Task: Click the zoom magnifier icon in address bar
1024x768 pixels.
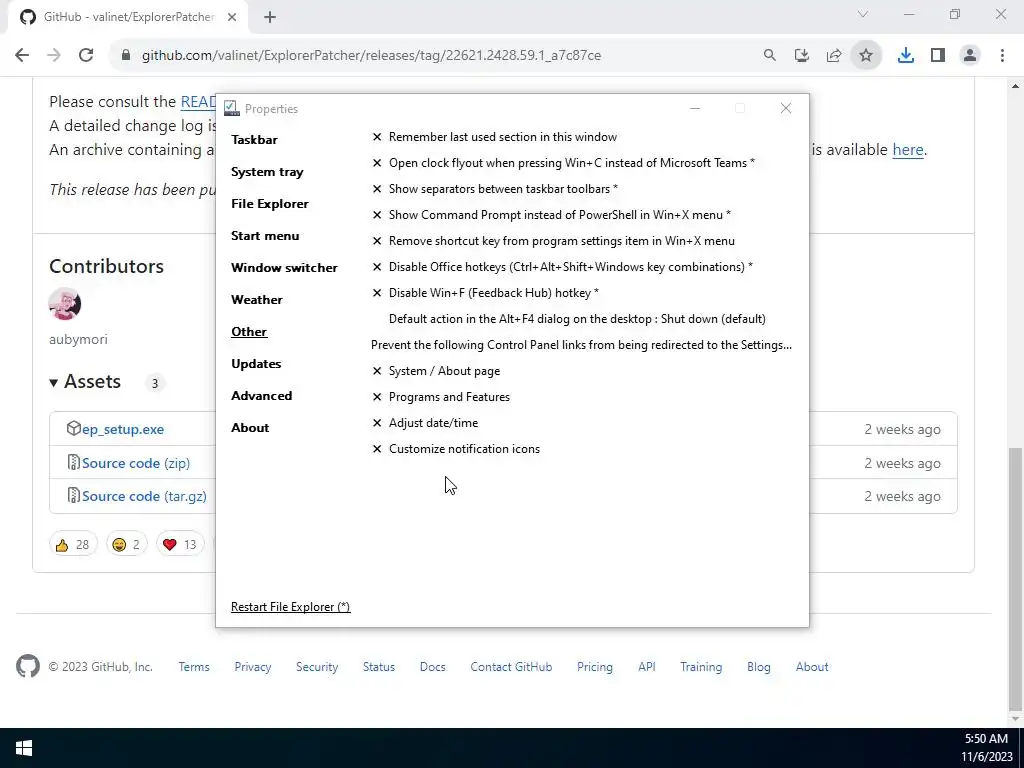Action: [770, 56]
